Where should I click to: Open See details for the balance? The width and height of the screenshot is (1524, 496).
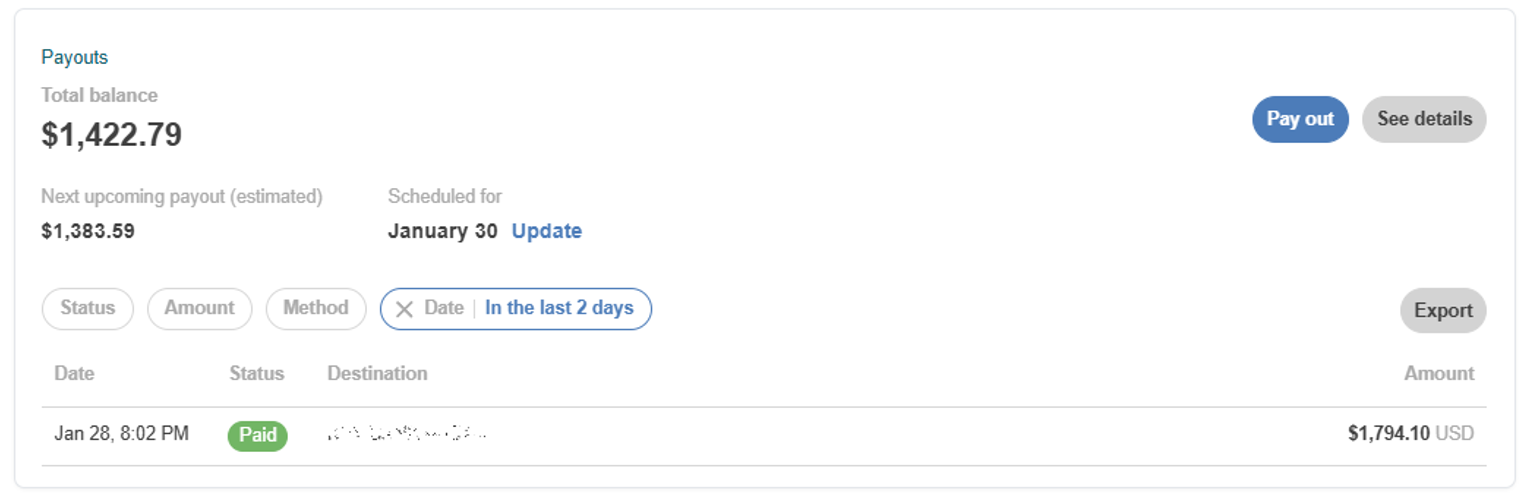(1424, 119)
